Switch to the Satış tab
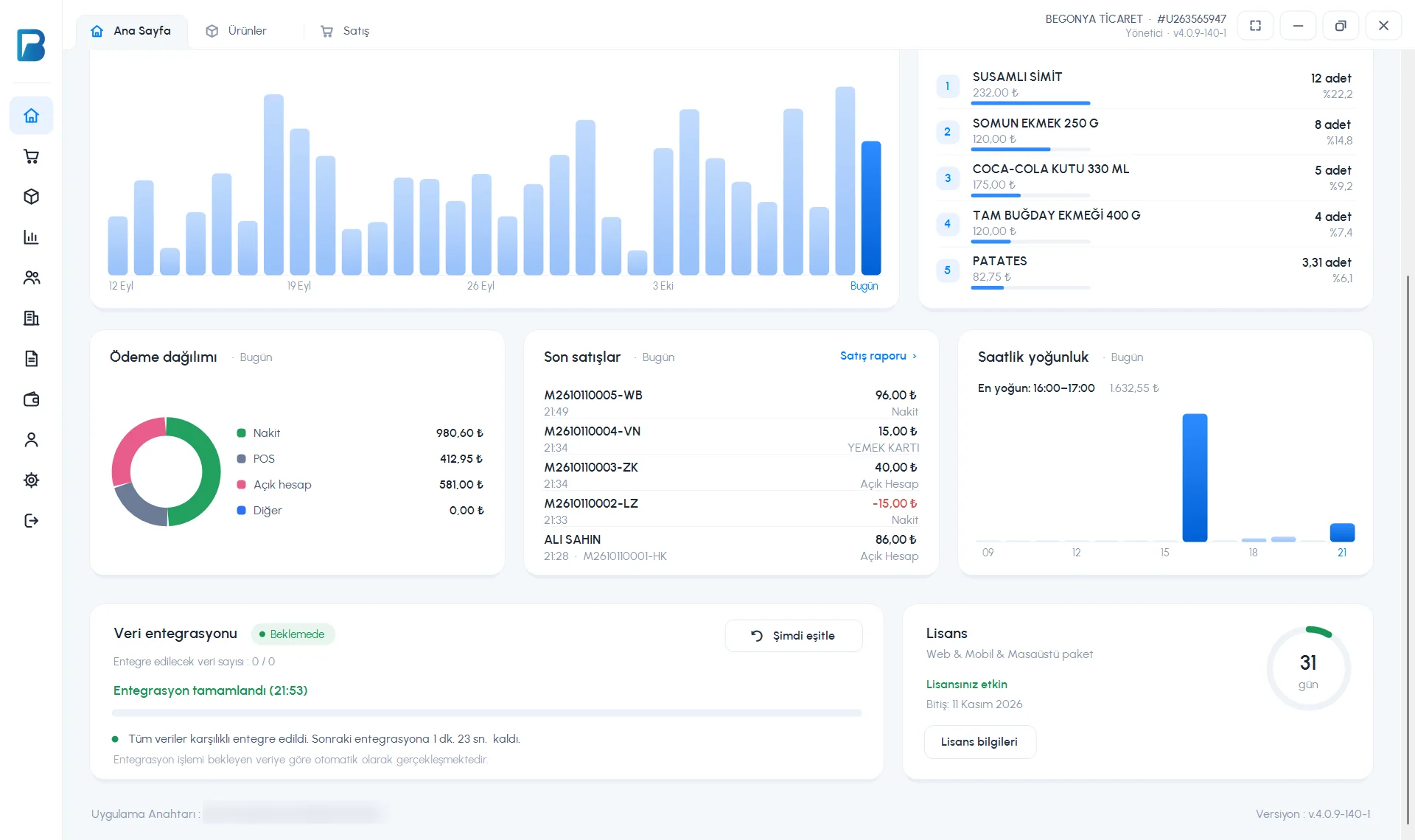The image size is (1415, 840). pos(345,31)
